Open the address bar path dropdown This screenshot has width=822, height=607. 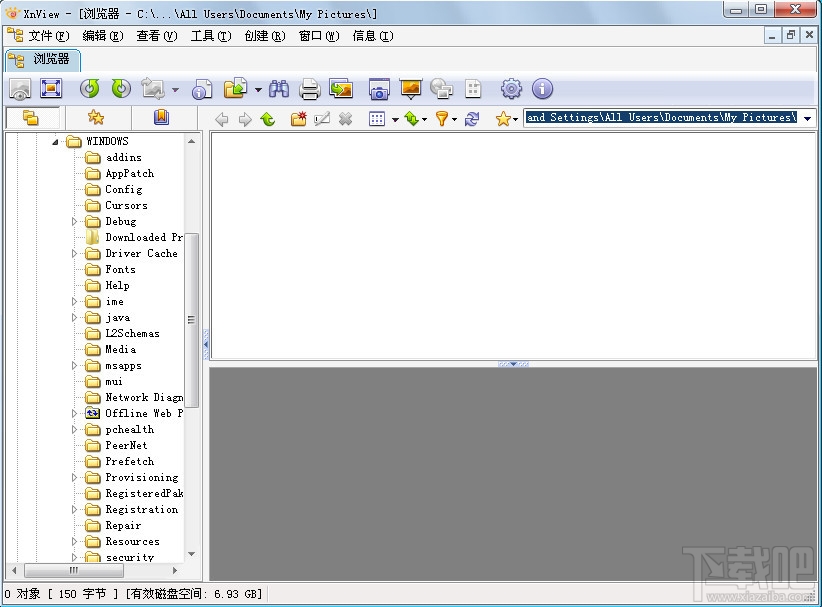808,117
